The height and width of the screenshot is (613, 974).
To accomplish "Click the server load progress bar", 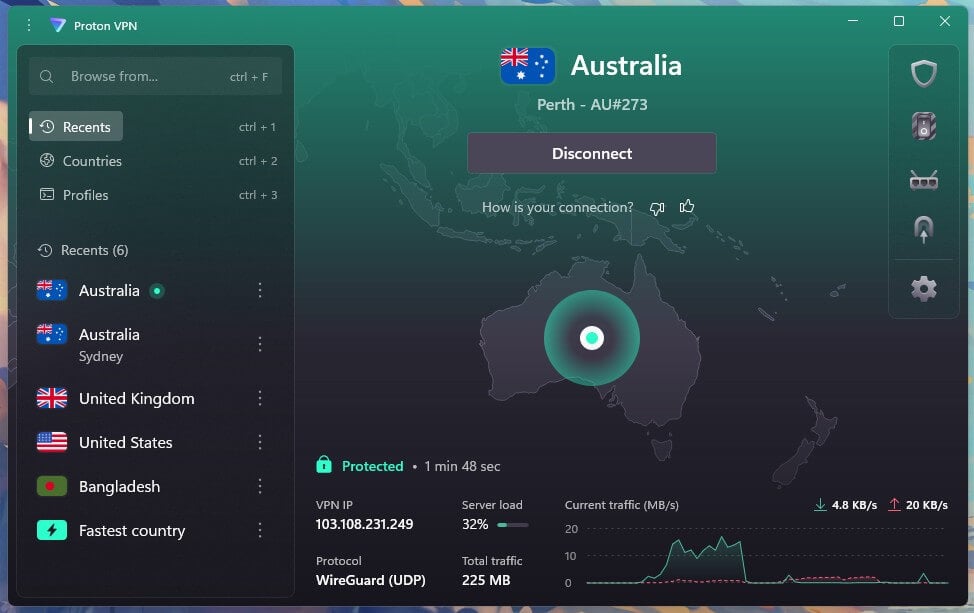I will coord(513,525).
